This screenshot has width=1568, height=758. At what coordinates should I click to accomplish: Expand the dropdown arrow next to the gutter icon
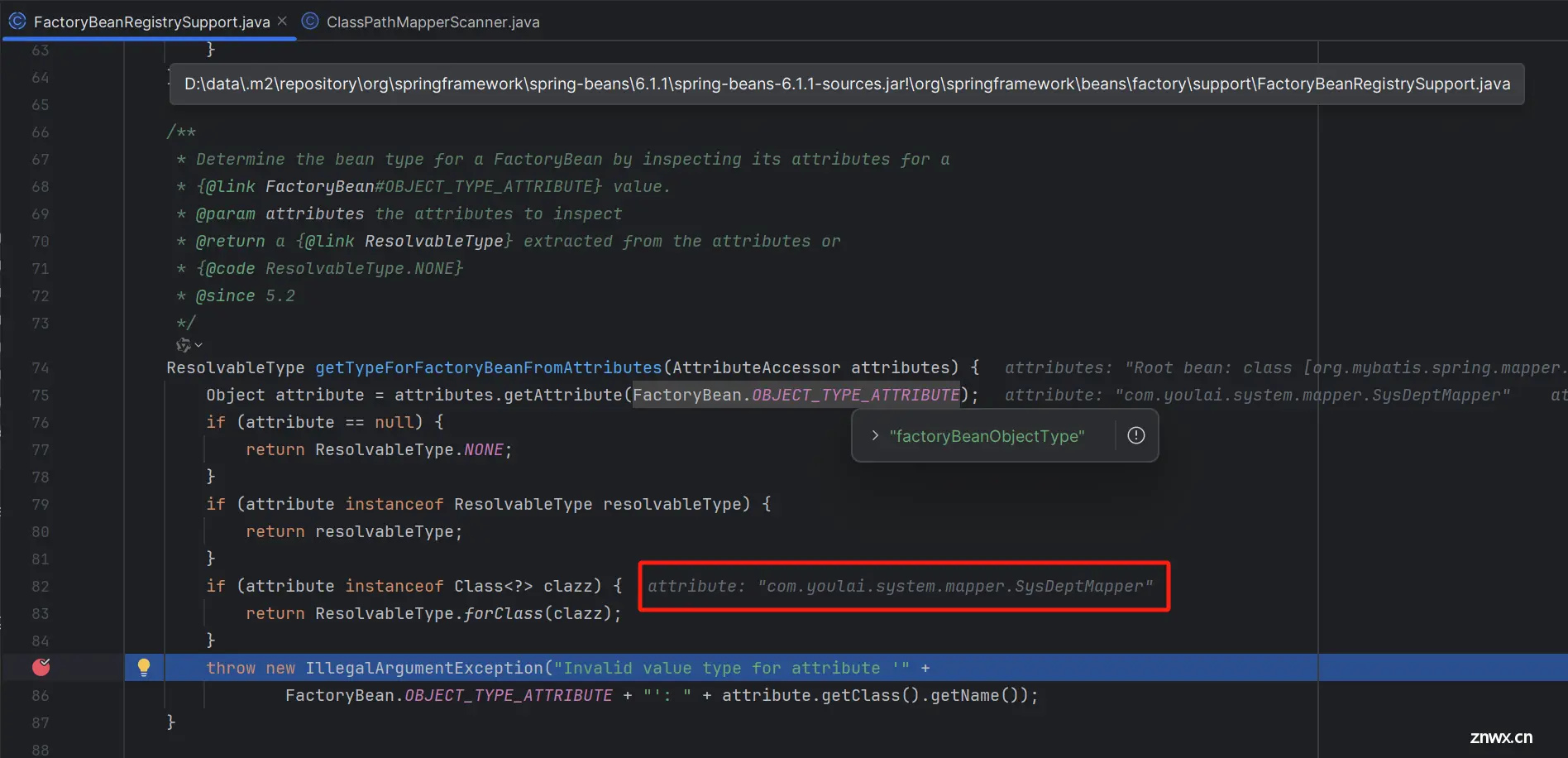pos(198,345)
